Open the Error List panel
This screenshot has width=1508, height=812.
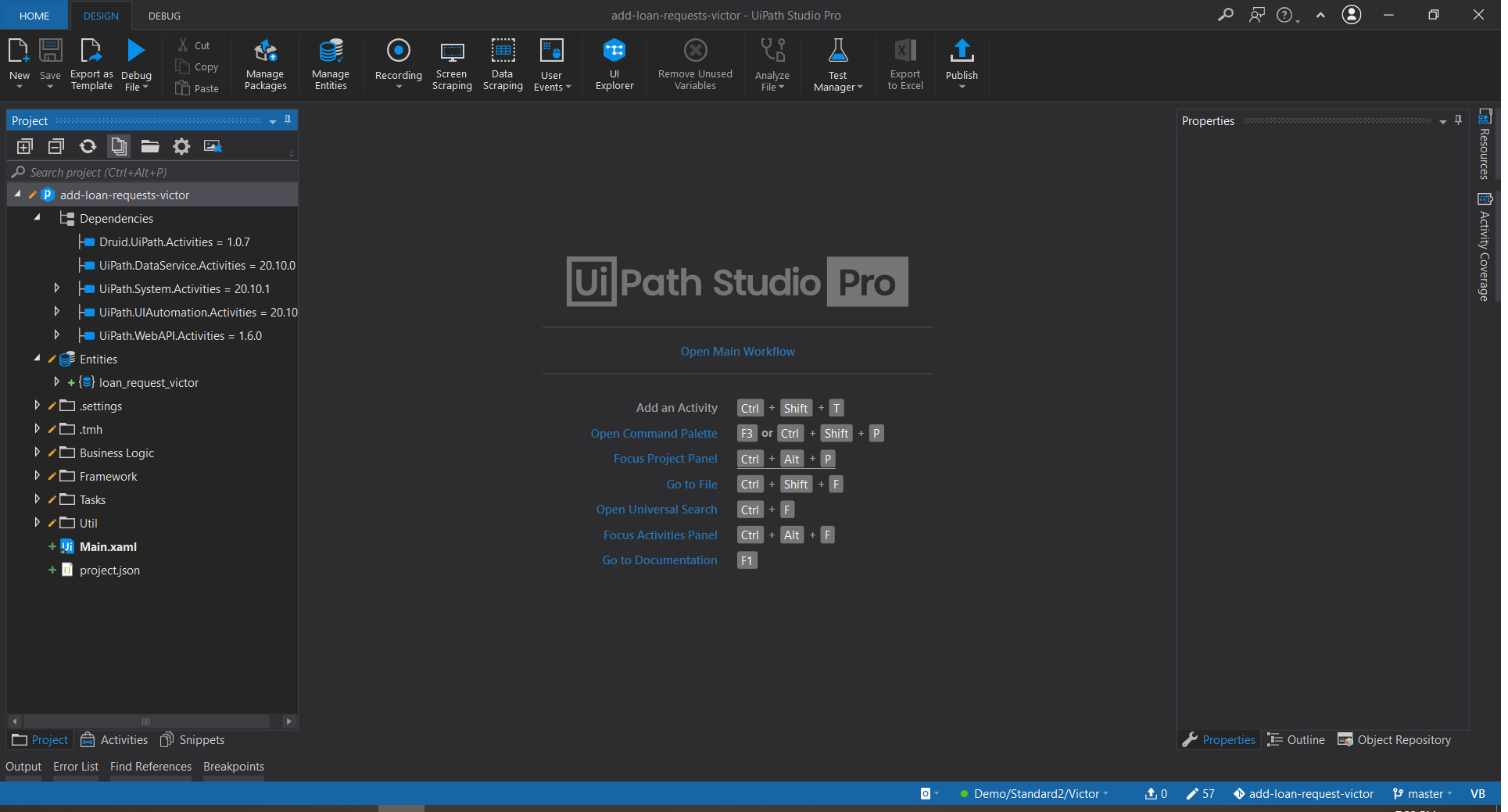76,767
